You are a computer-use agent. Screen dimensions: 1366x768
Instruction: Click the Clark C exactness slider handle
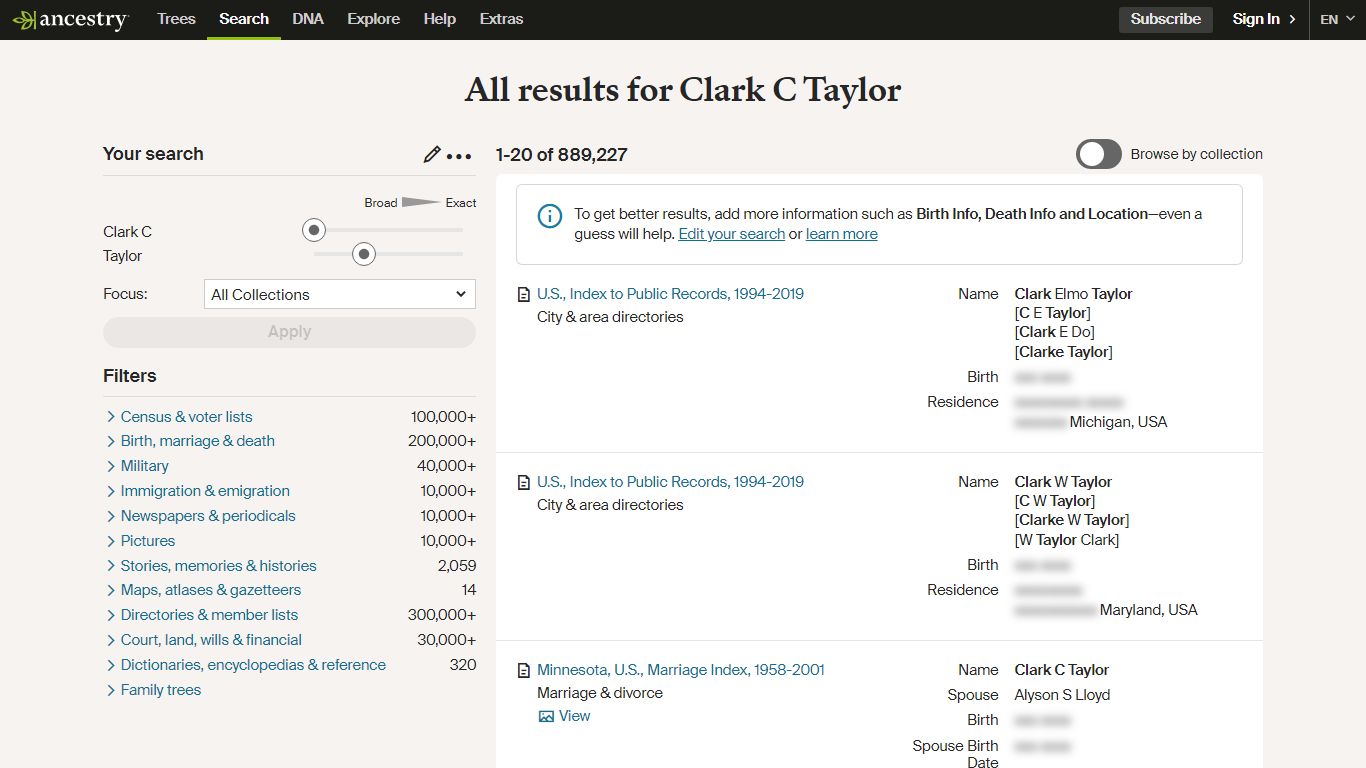[314, 231]
